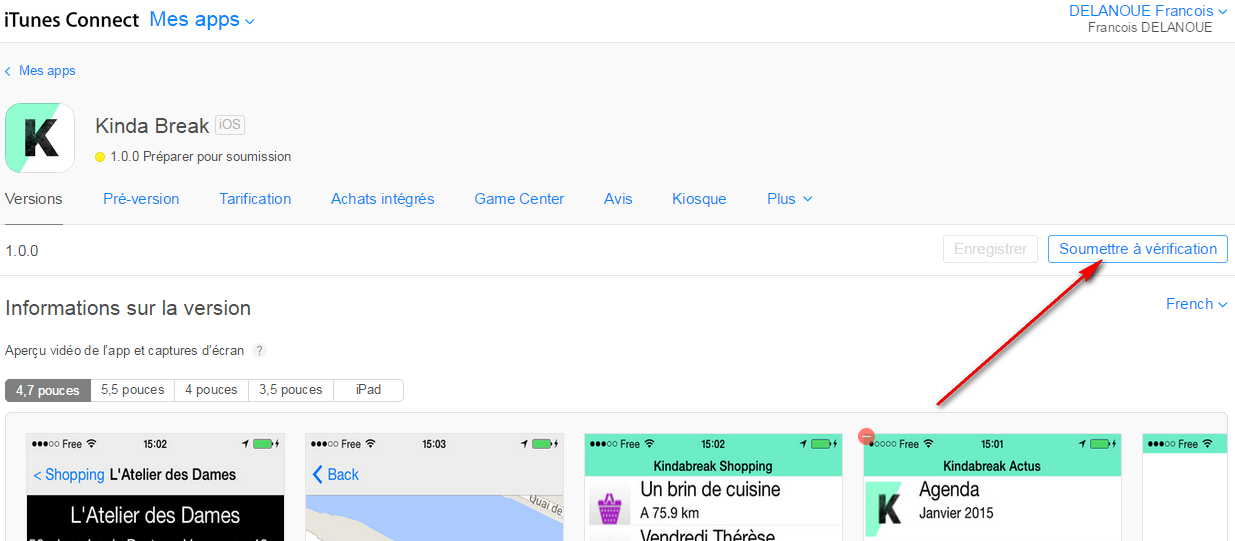Click the iOS platform badge
The height and width of the screenshot is (541, 1235).
click(x=230, y=125)
